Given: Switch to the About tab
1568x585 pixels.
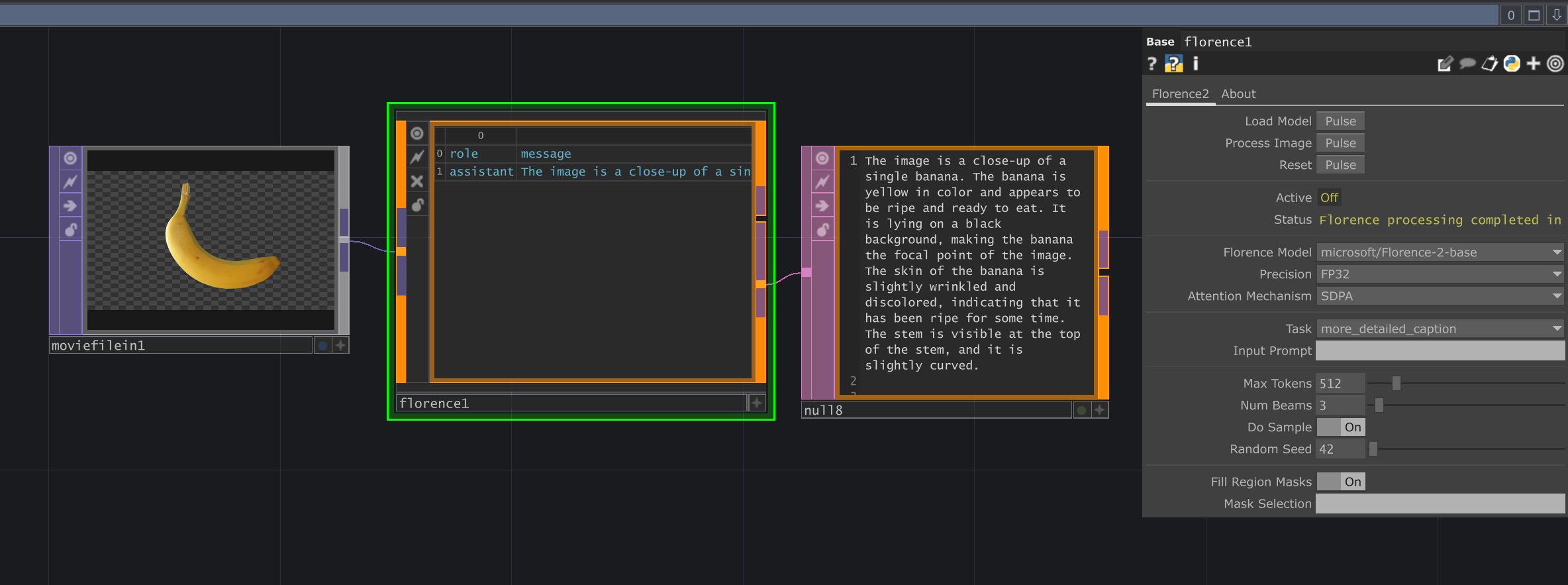Looking at the screenshot, I should pyautogui.click(x=1238, y=94).
